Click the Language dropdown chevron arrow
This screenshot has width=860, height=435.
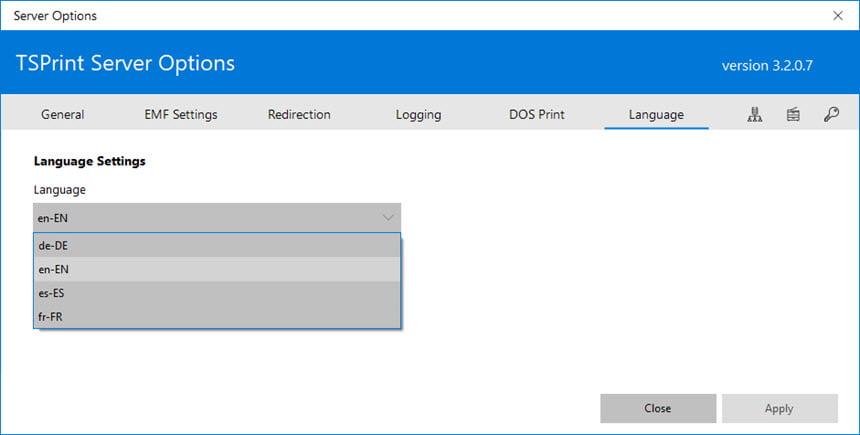388,218
